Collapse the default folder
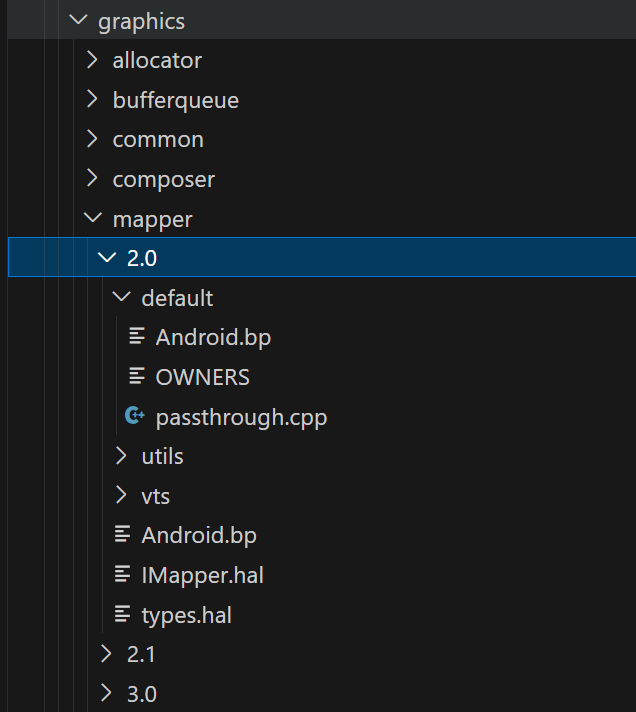 point(122,297)
